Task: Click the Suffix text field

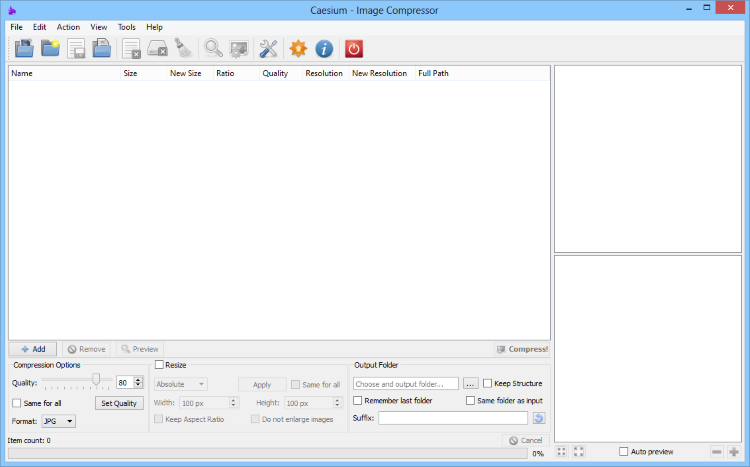Action: coord(453,418)
